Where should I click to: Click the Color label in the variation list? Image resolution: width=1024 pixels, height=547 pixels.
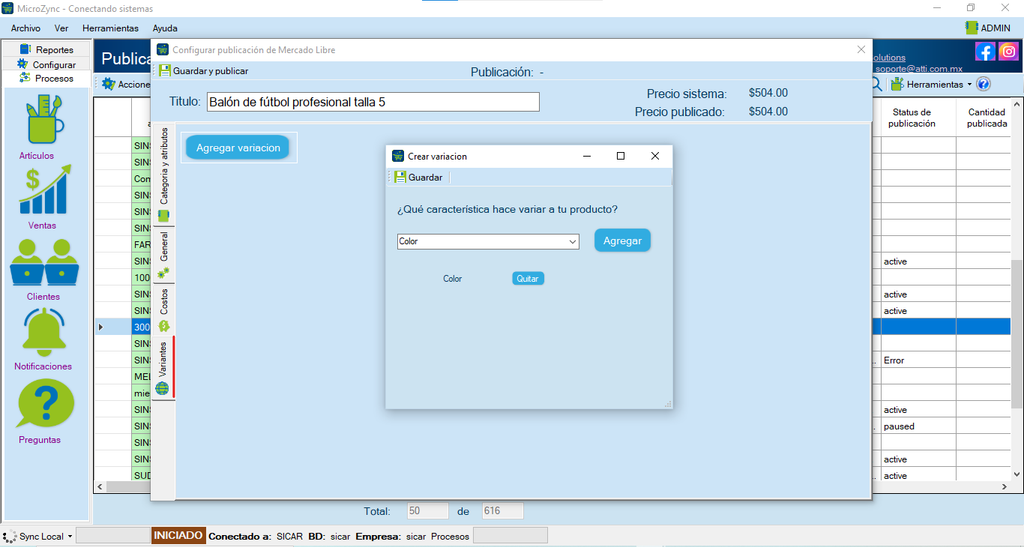453,279
